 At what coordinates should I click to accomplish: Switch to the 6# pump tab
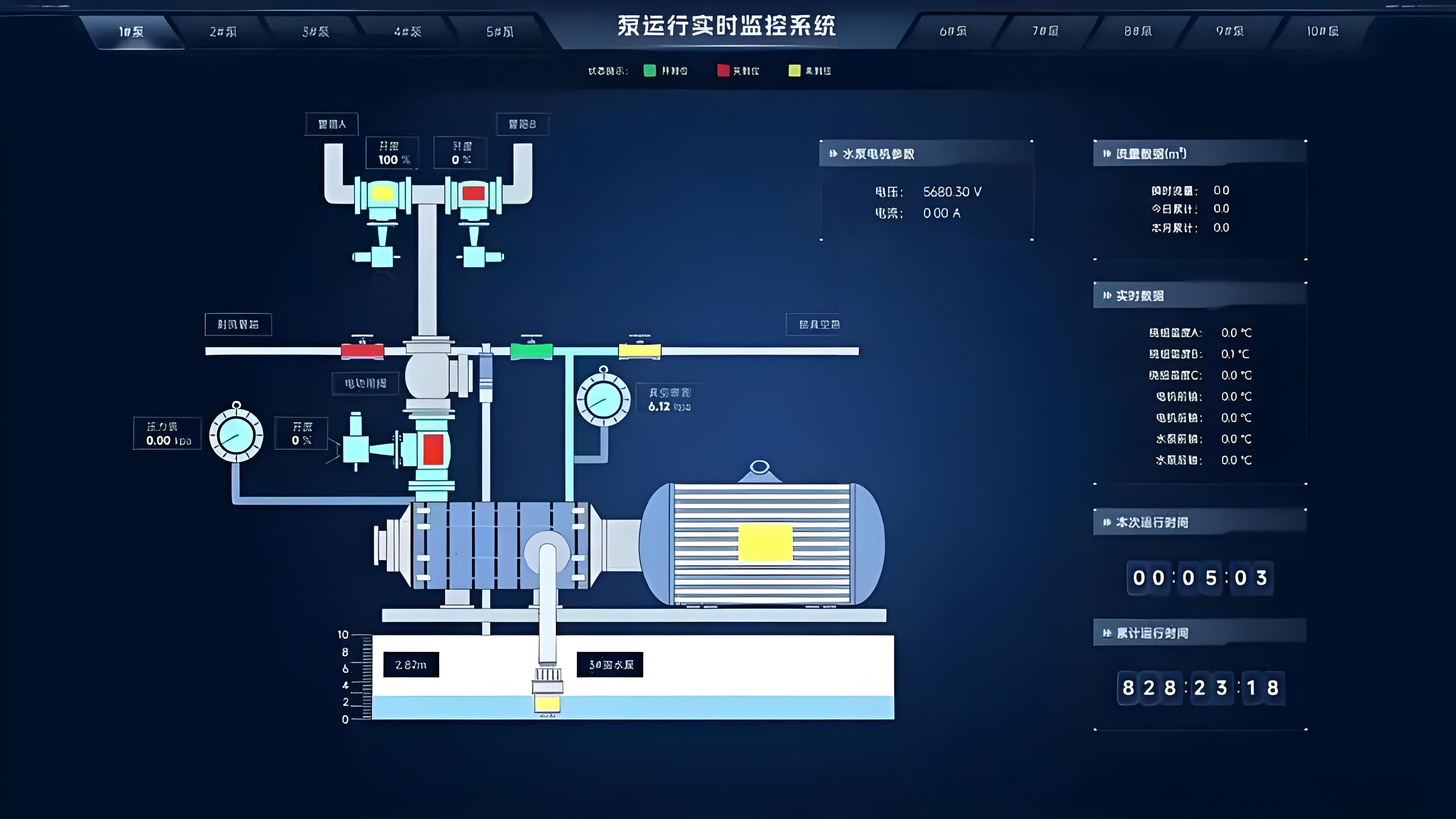[953, 32]
